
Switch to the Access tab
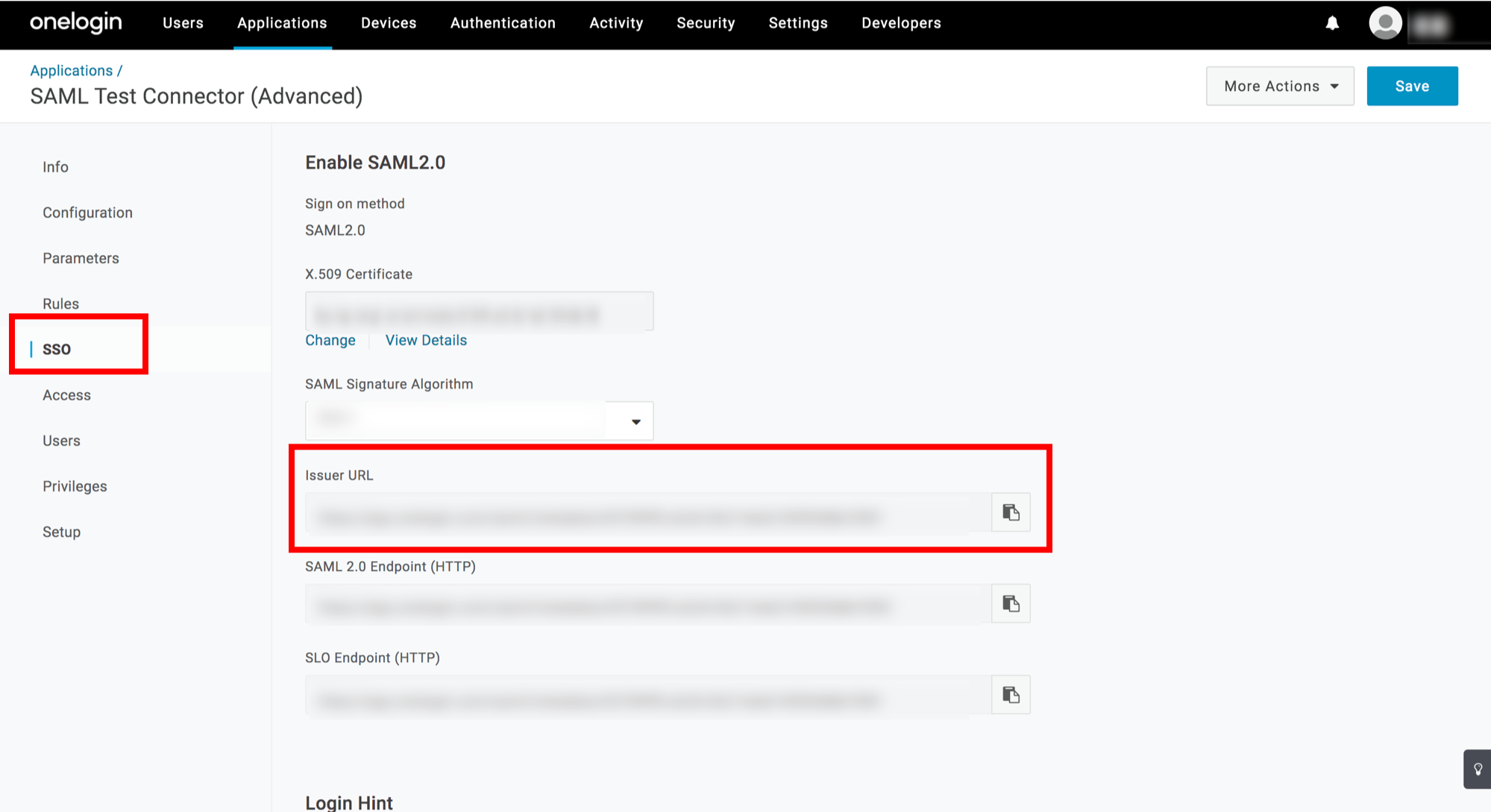click(66, 395)
